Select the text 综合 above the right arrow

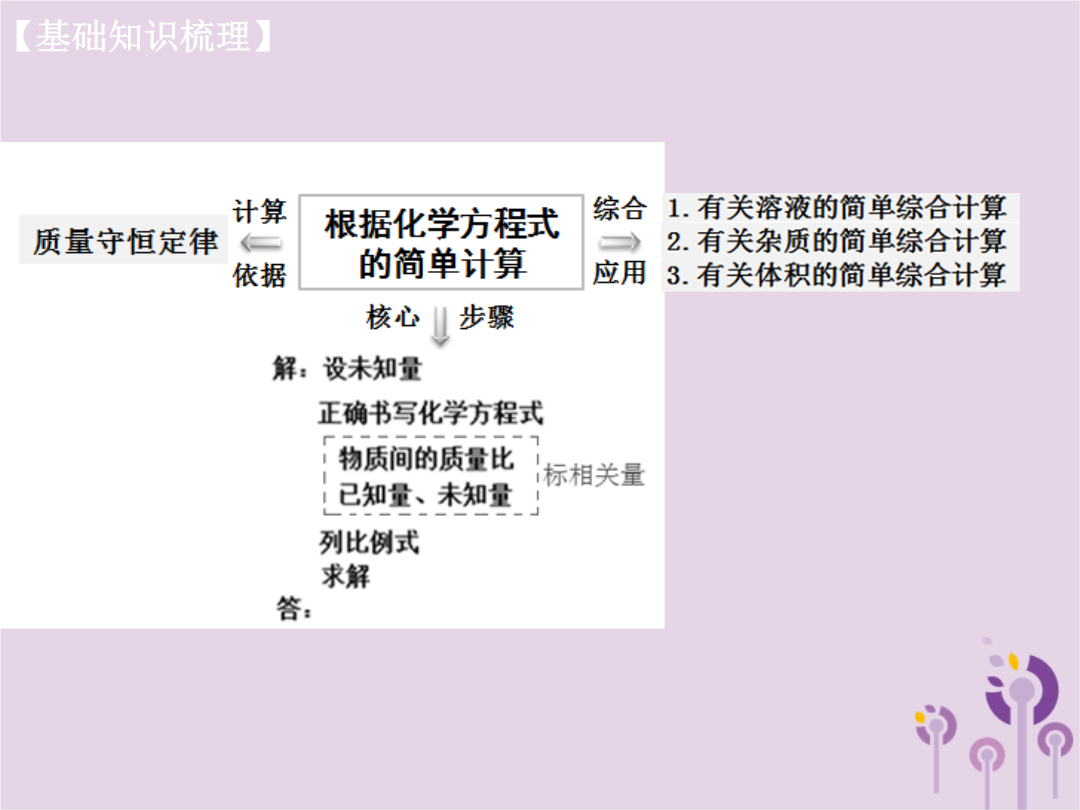pos(620,208)
